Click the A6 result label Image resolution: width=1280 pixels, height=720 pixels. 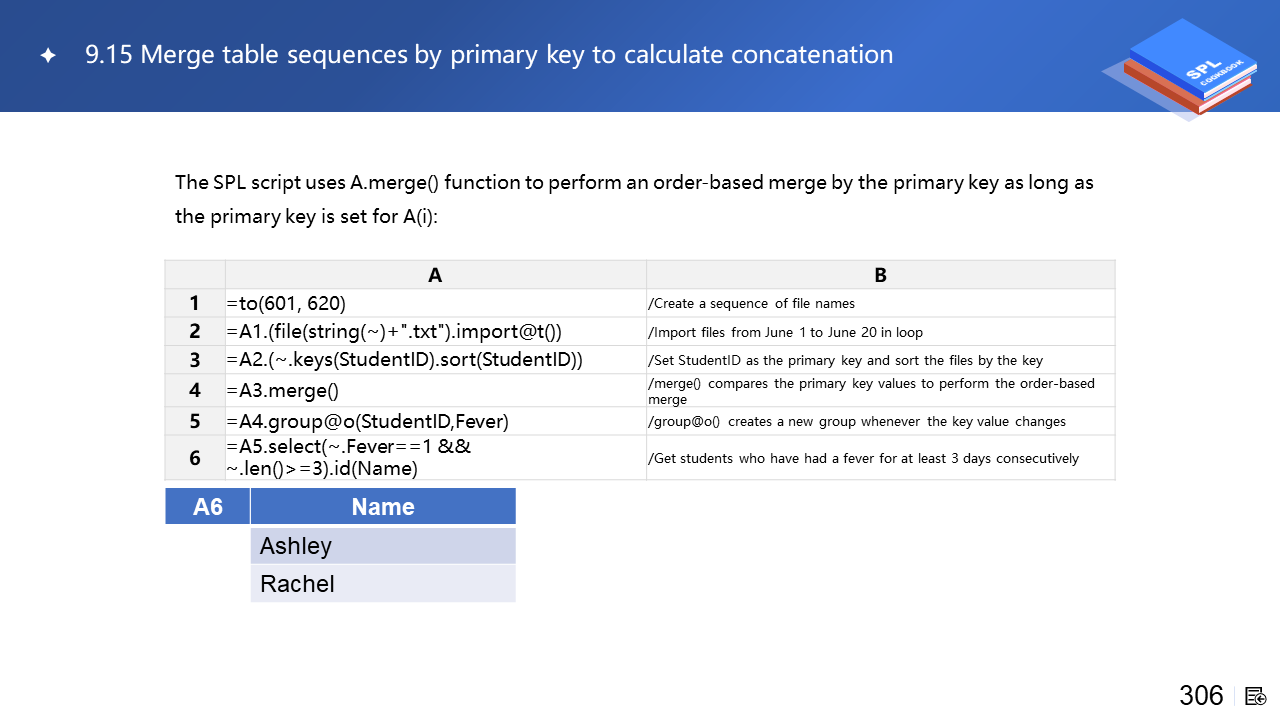point(207,507)
